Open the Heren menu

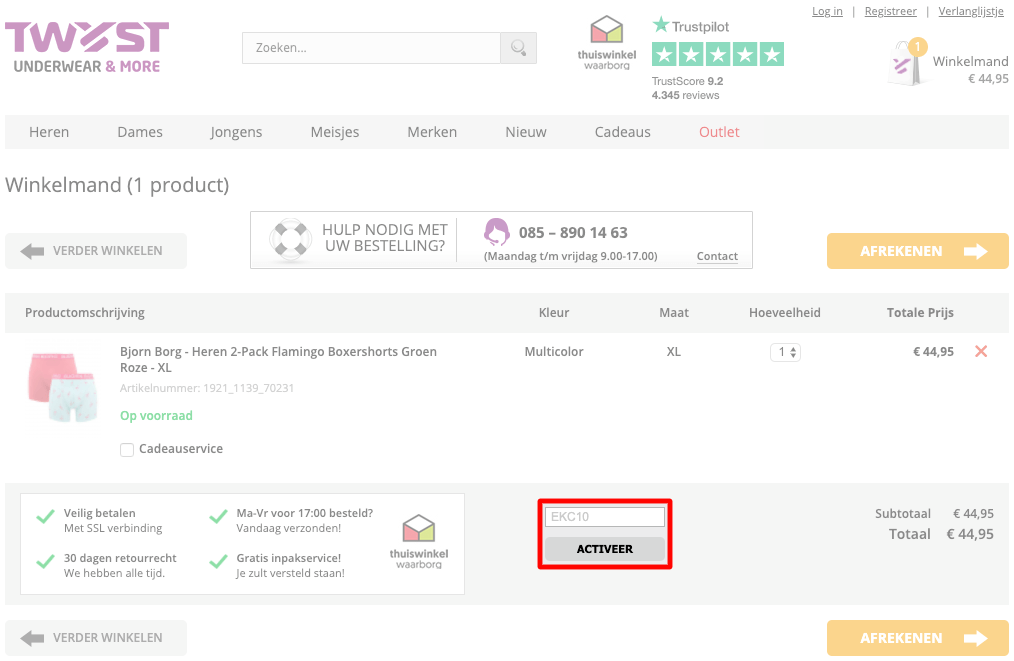49,132
